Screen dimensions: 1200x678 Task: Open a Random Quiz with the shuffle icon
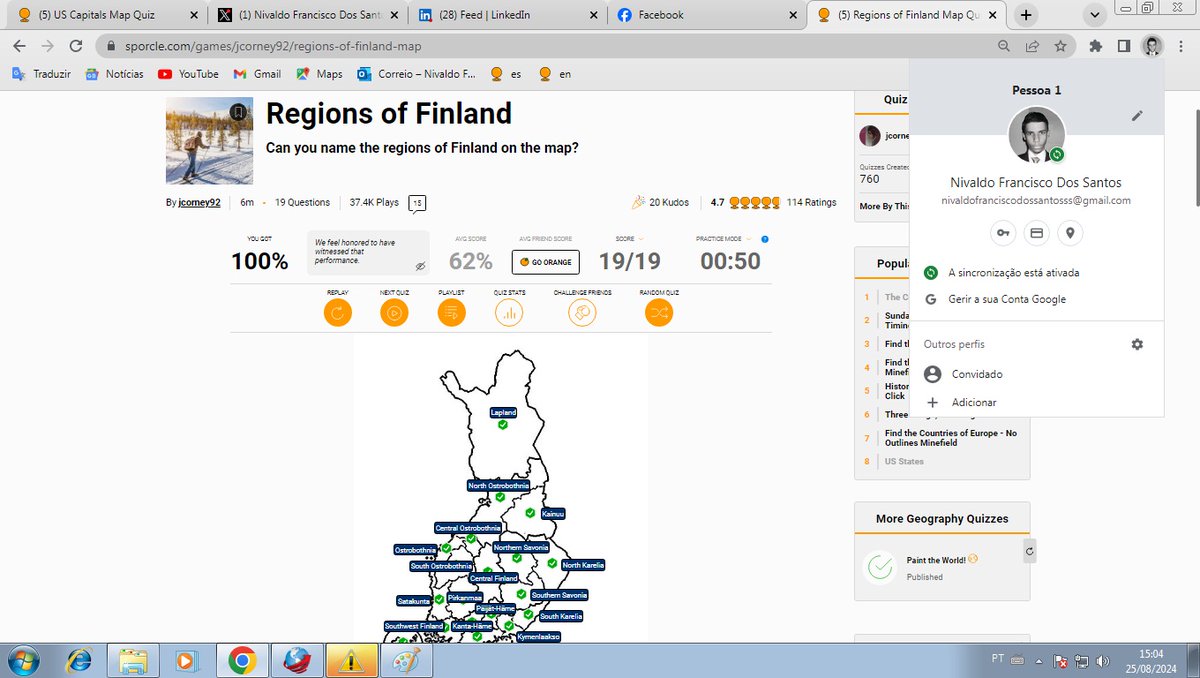tap(658, 312)
